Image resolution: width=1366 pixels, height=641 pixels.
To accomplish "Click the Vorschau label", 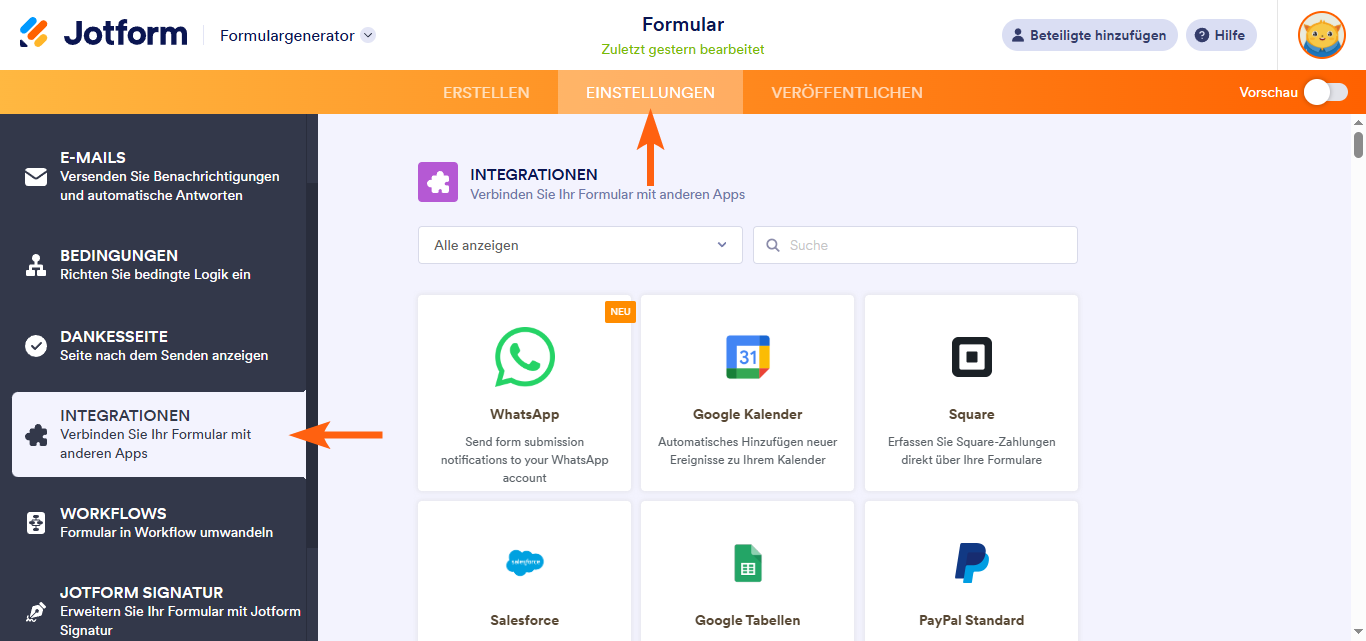I will (1268, 92).
